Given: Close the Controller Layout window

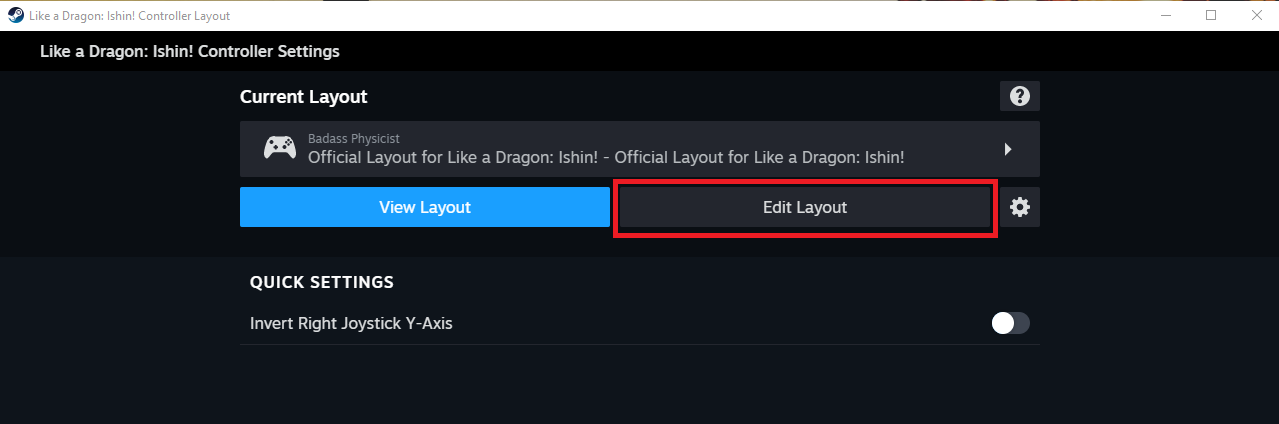Looking at the screenshot, I should tap(1256, 15).
